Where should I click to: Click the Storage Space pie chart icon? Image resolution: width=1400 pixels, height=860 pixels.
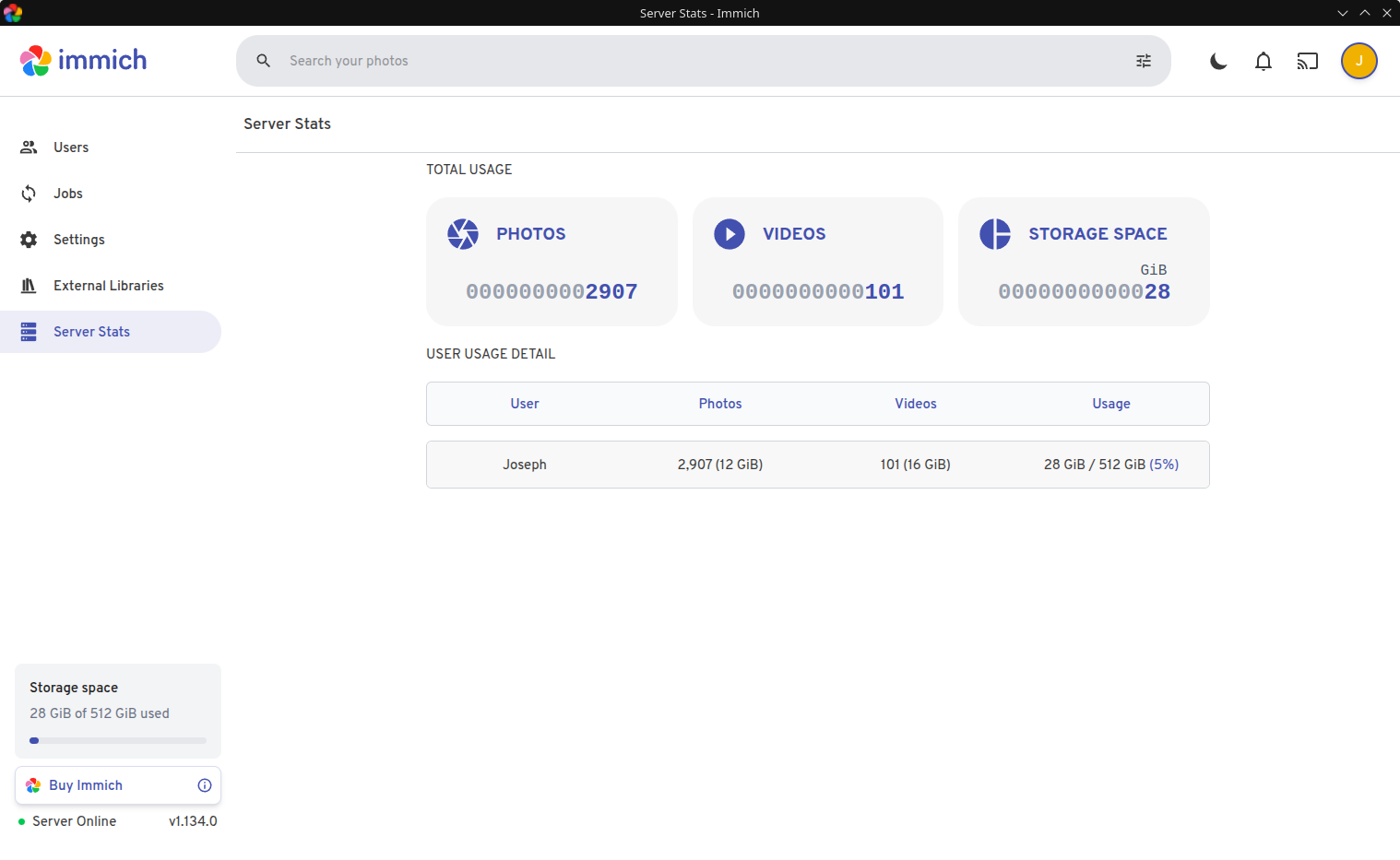tap(994, 233)
